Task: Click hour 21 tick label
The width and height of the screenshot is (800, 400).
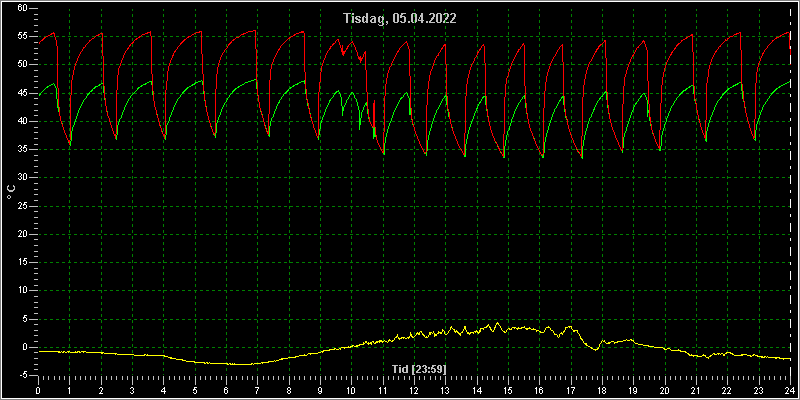Action: click(696, 390)
